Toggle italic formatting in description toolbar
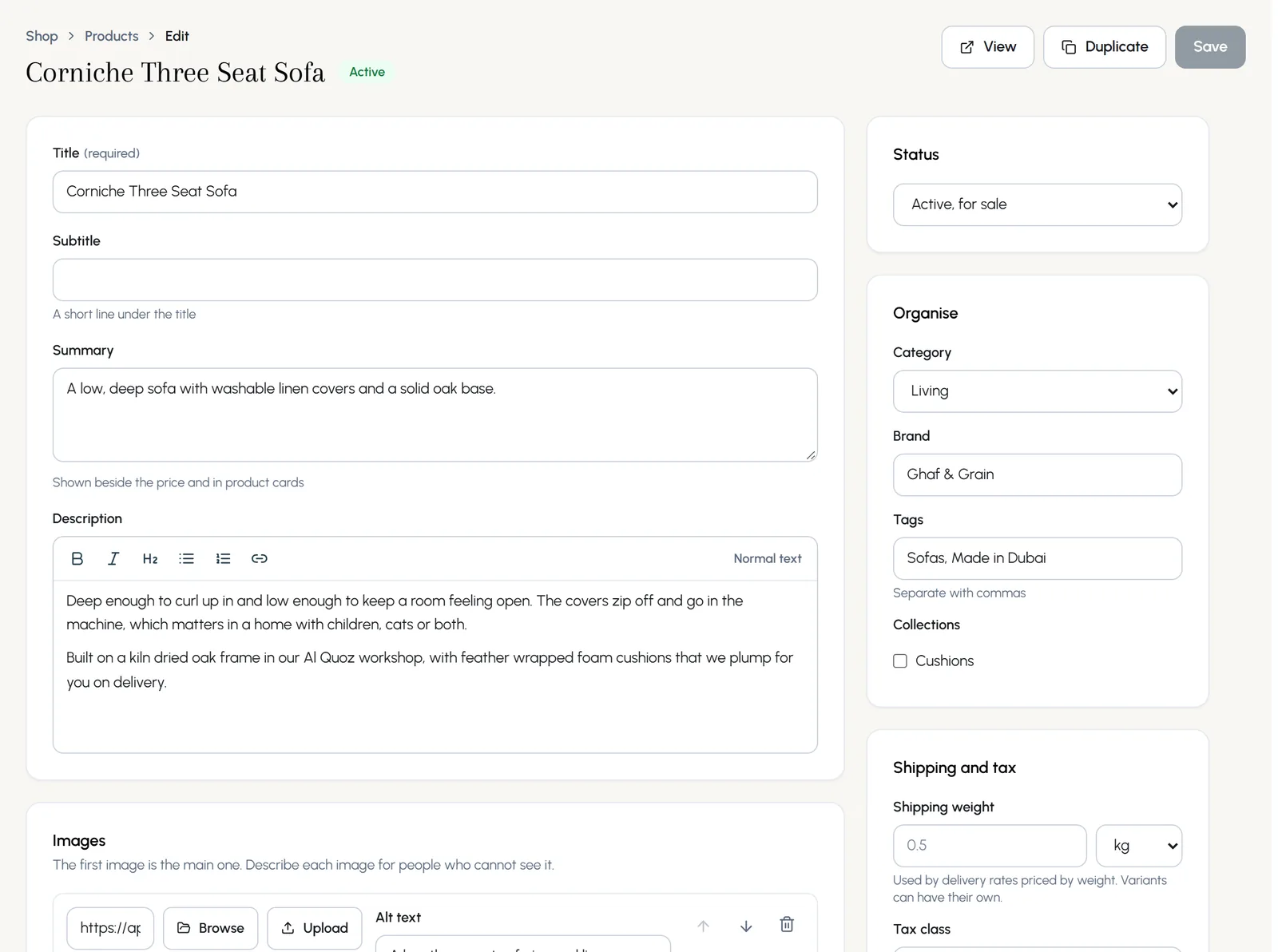This screenshot has width=1278, height=952. [113, 558]
